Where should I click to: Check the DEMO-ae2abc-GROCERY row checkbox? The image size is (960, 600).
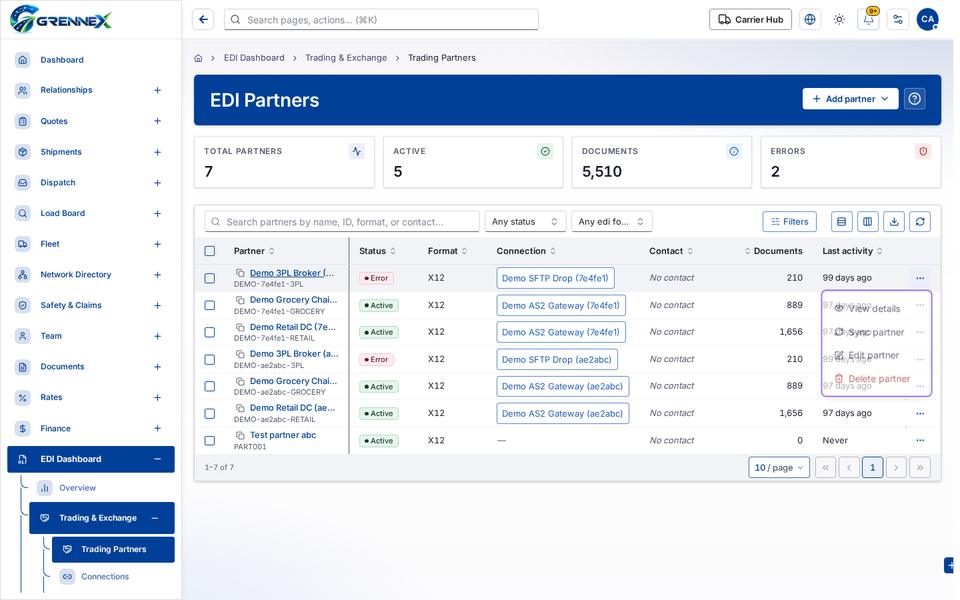tap(210, 386)
